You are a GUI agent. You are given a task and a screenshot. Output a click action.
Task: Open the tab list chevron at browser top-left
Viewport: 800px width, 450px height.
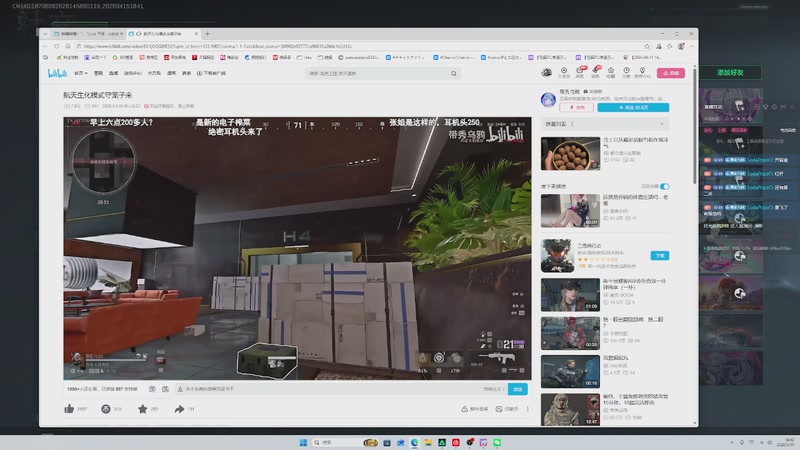pyautogui.click(x=45, y=34)
